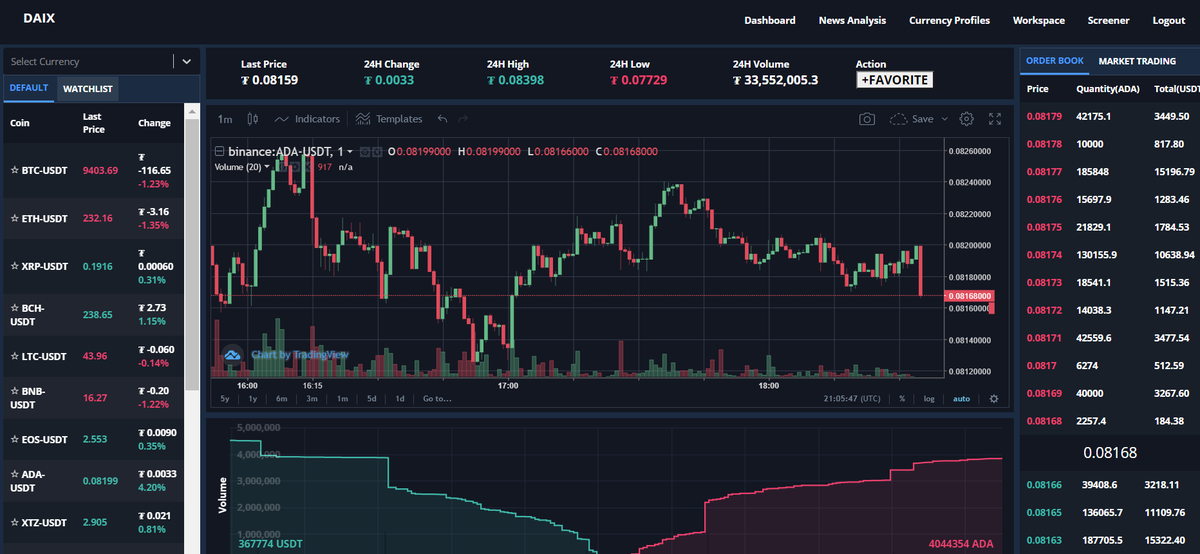Favorite XTZ-USDT with its star
Viewport: 1200px width, 554px height.
tap(14, 522)
